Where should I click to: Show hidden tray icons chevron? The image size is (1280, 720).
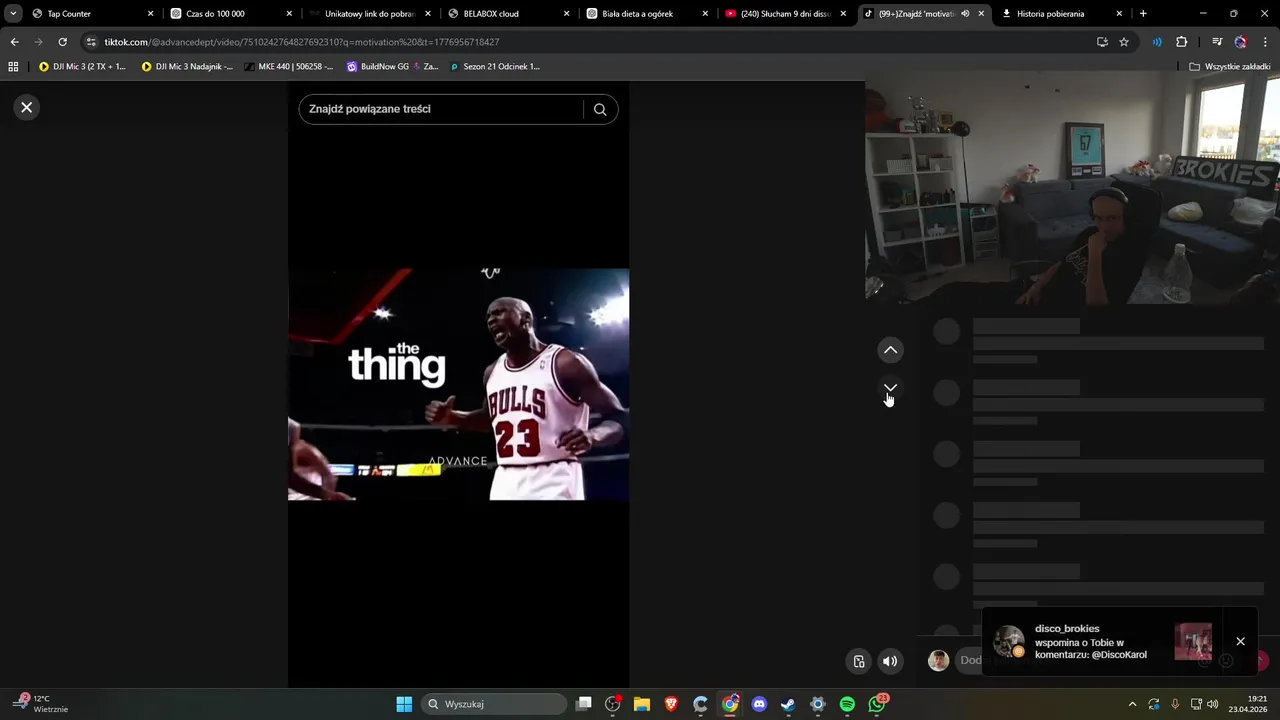click(1132, 704)
